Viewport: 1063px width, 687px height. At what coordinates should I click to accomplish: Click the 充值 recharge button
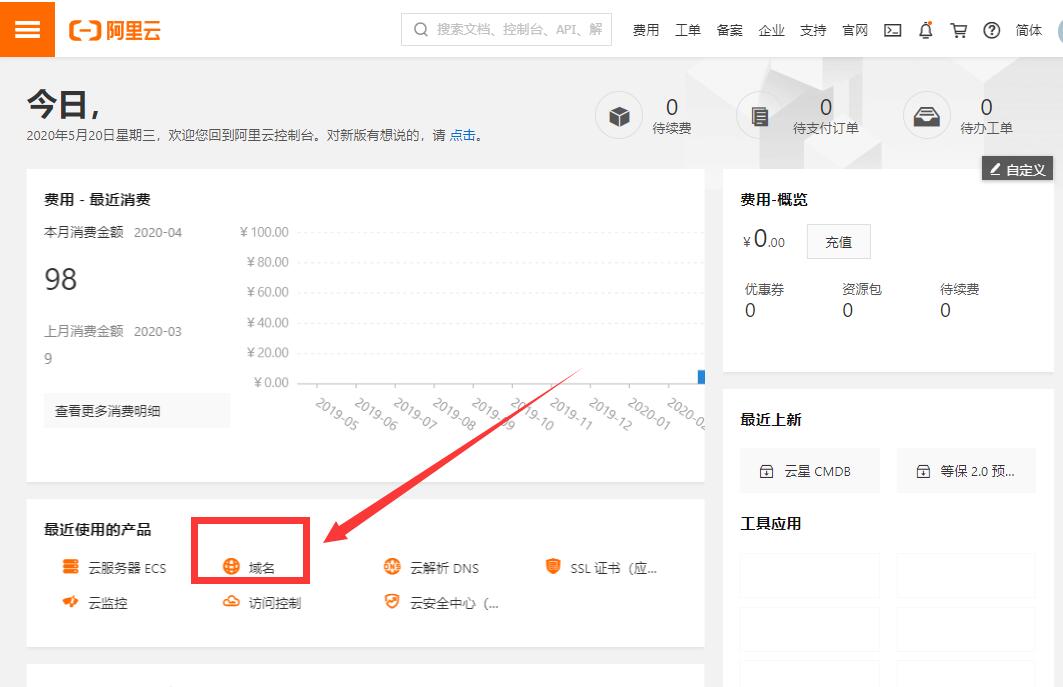838,241
